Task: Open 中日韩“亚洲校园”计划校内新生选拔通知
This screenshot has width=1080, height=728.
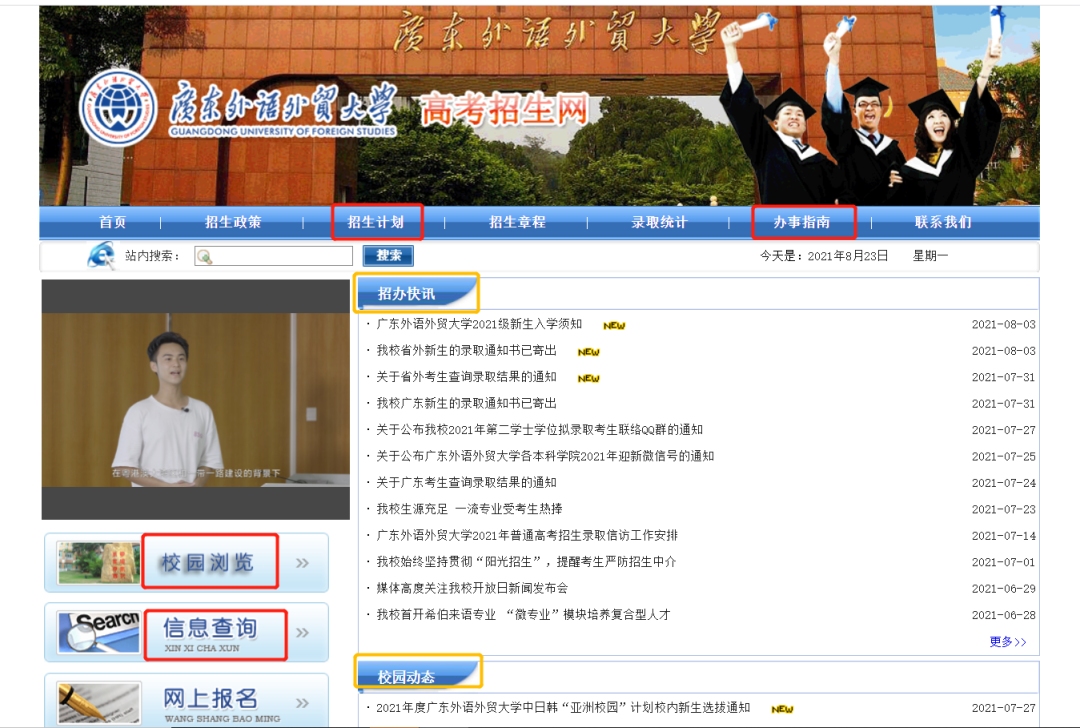Action: point(563,707)
